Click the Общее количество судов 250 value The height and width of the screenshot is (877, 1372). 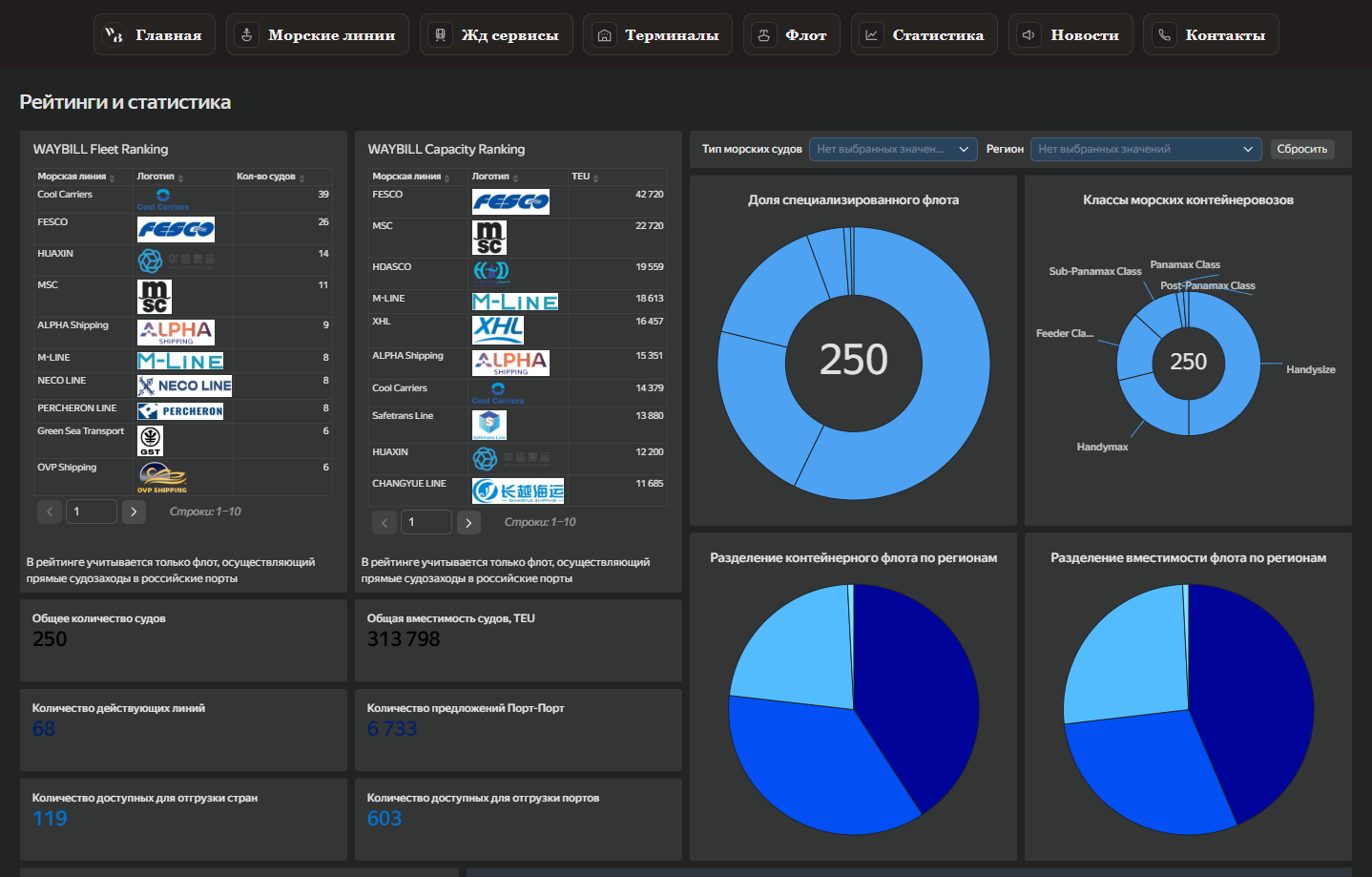[x=50, y=639]
